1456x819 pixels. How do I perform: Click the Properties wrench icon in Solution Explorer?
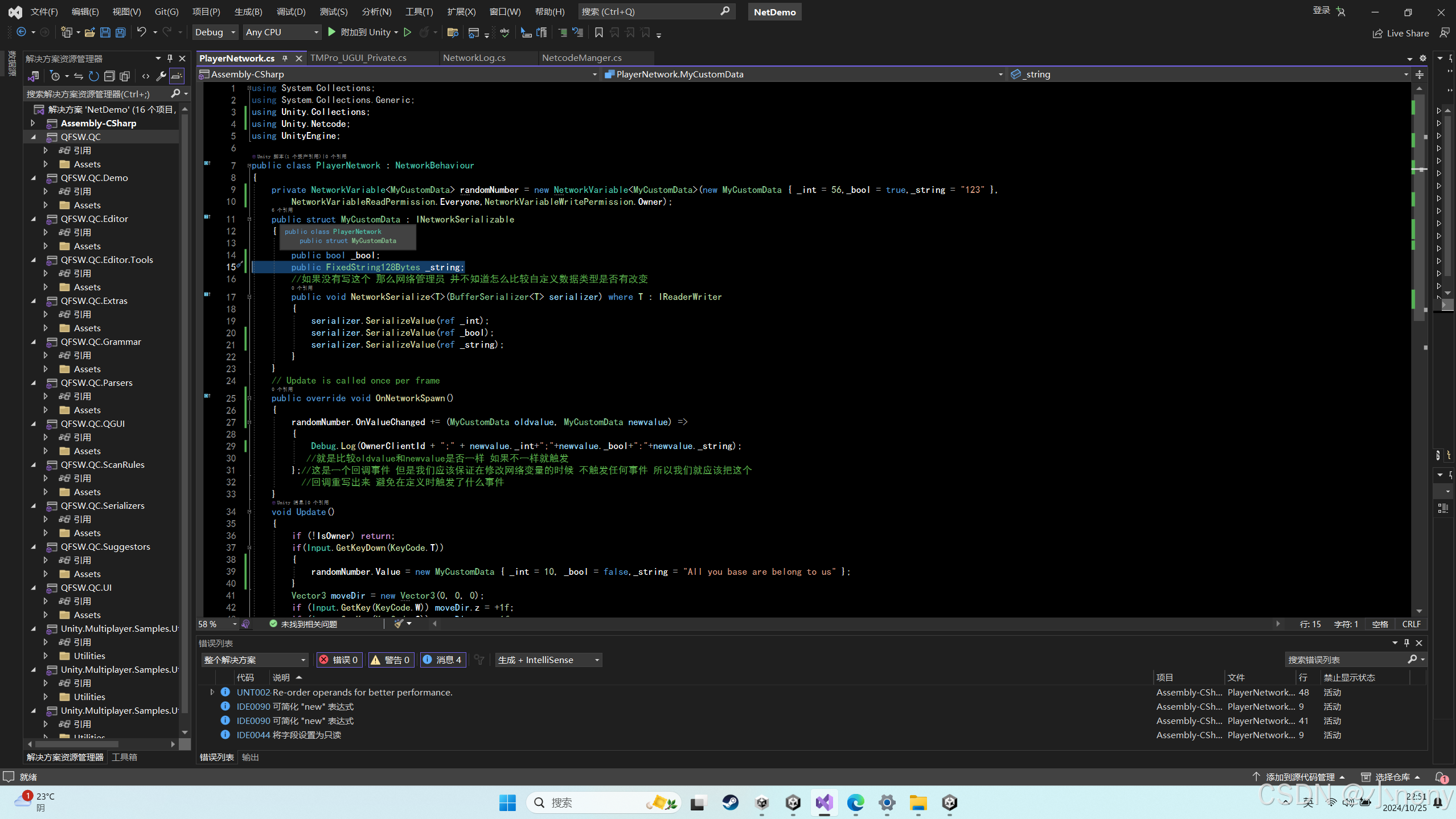[x=161, y=76]
